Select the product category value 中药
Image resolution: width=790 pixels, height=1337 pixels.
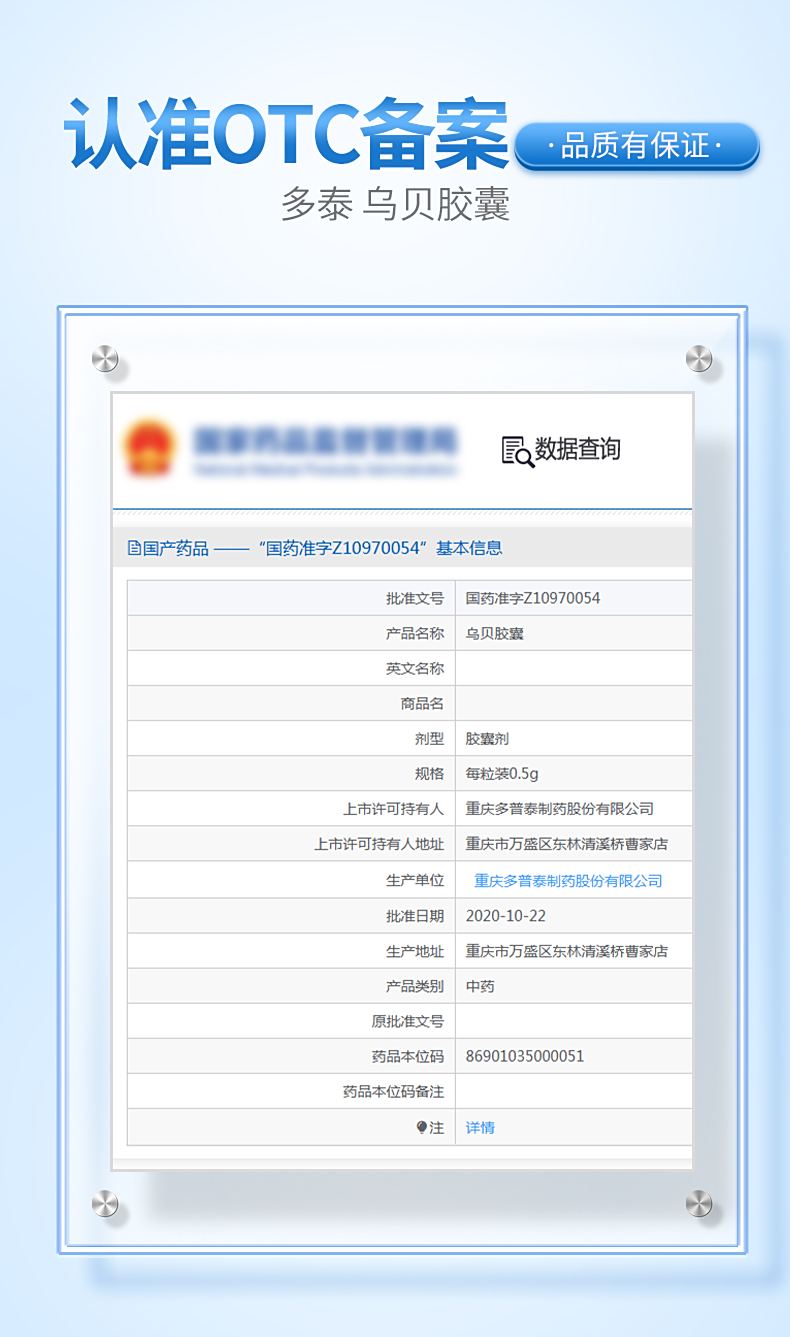coord(480,986)
